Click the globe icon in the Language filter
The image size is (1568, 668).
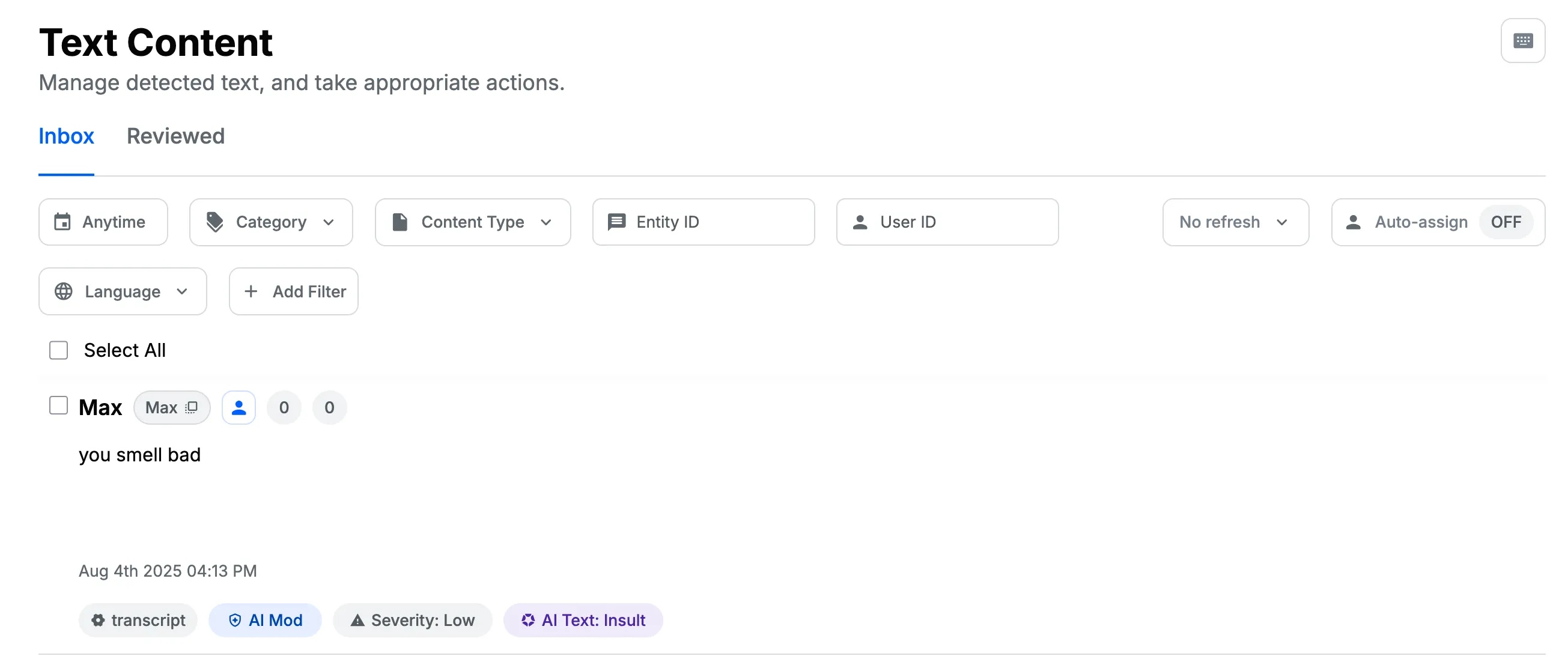[63, 291]
